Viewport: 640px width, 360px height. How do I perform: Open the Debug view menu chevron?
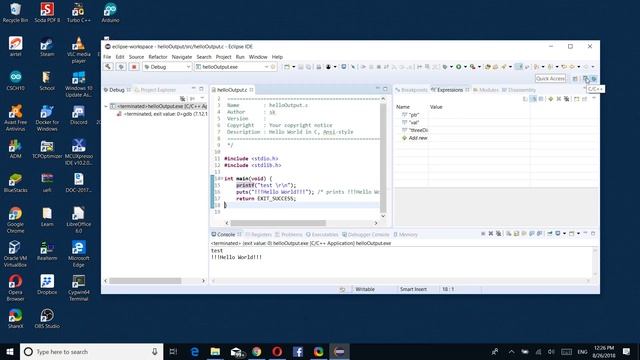pyautogui.click(x=202, y=98)
